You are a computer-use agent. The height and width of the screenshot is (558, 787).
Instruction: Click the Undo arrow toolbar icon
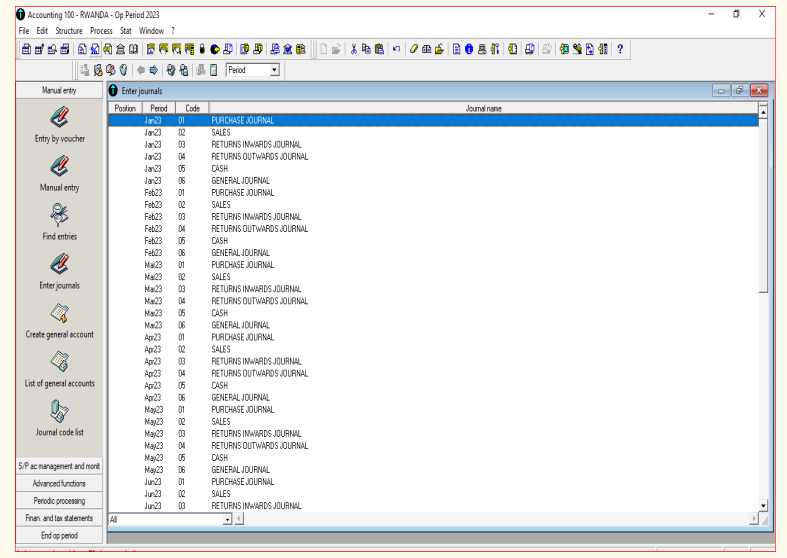click(x=397, y=49)
